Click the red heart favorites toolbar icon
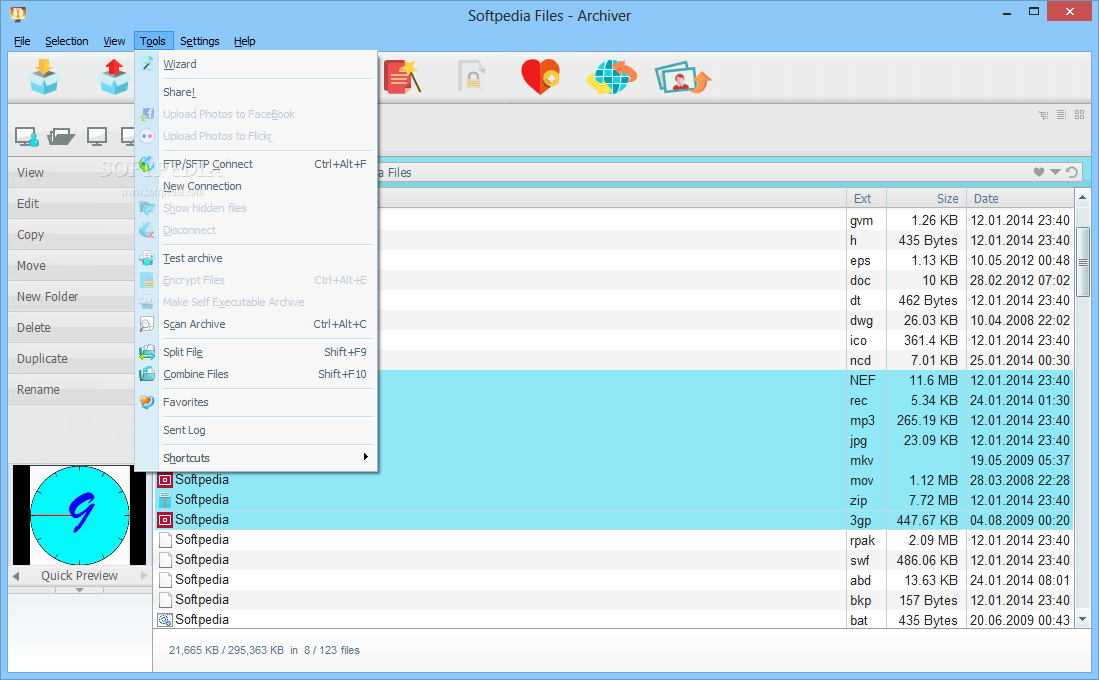 coord(540,76)
